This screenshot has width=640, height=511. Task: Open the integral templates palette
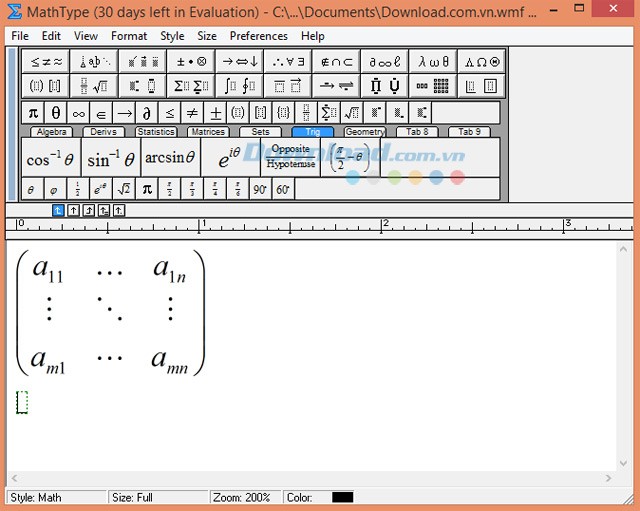tap(240, 86)
